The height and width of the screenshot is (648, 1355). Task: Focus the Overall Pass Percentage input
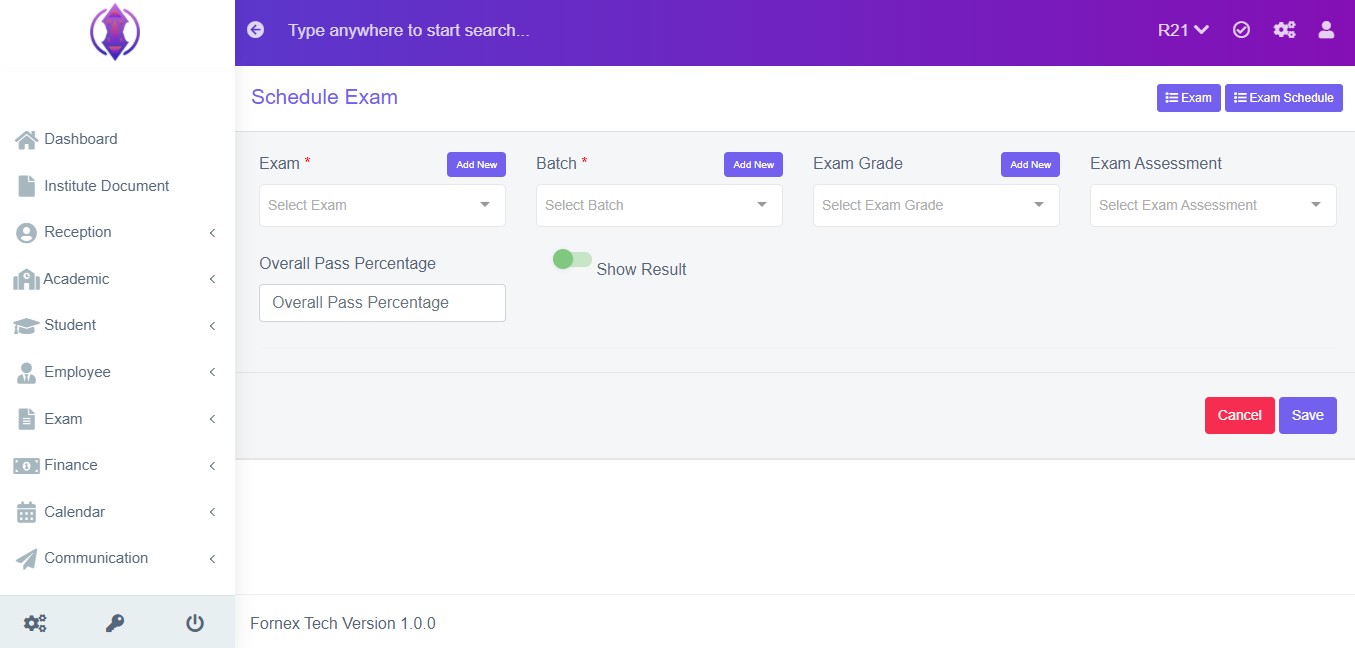click(382, 303)
